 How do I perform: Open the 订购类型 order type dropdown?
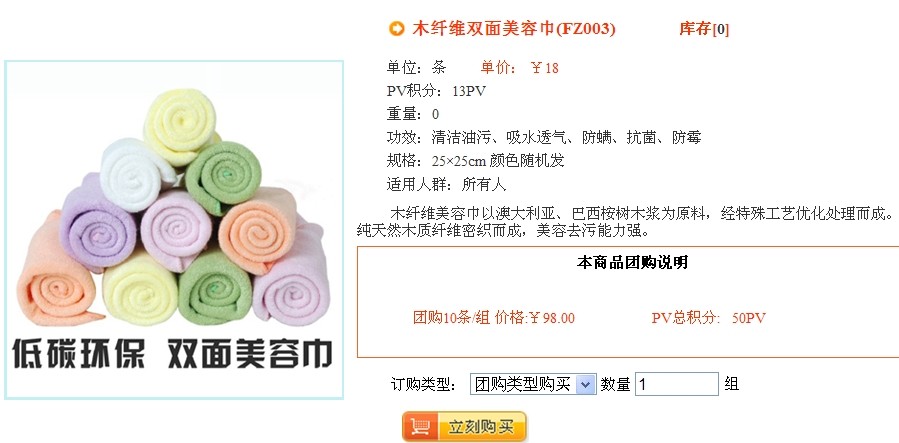tap(533, 384)
